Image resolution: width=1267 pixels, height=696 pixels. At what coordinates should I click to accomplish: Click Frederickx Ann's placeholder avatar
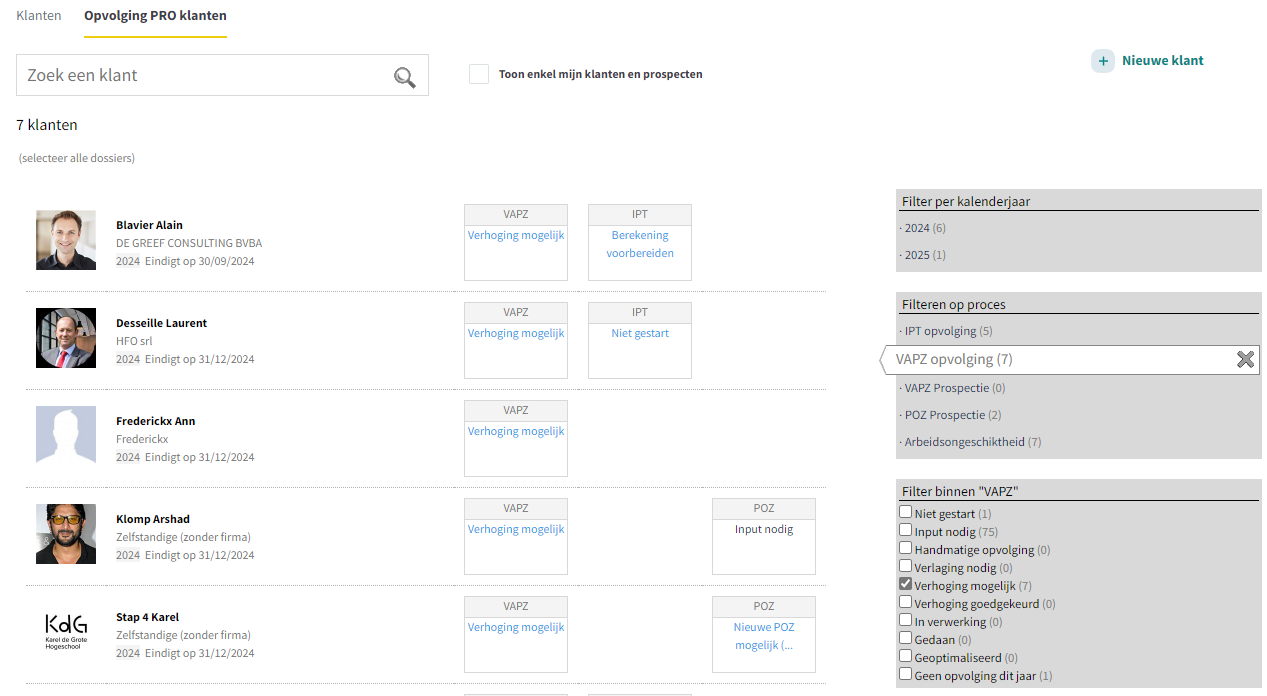click(x=66, y=435)
